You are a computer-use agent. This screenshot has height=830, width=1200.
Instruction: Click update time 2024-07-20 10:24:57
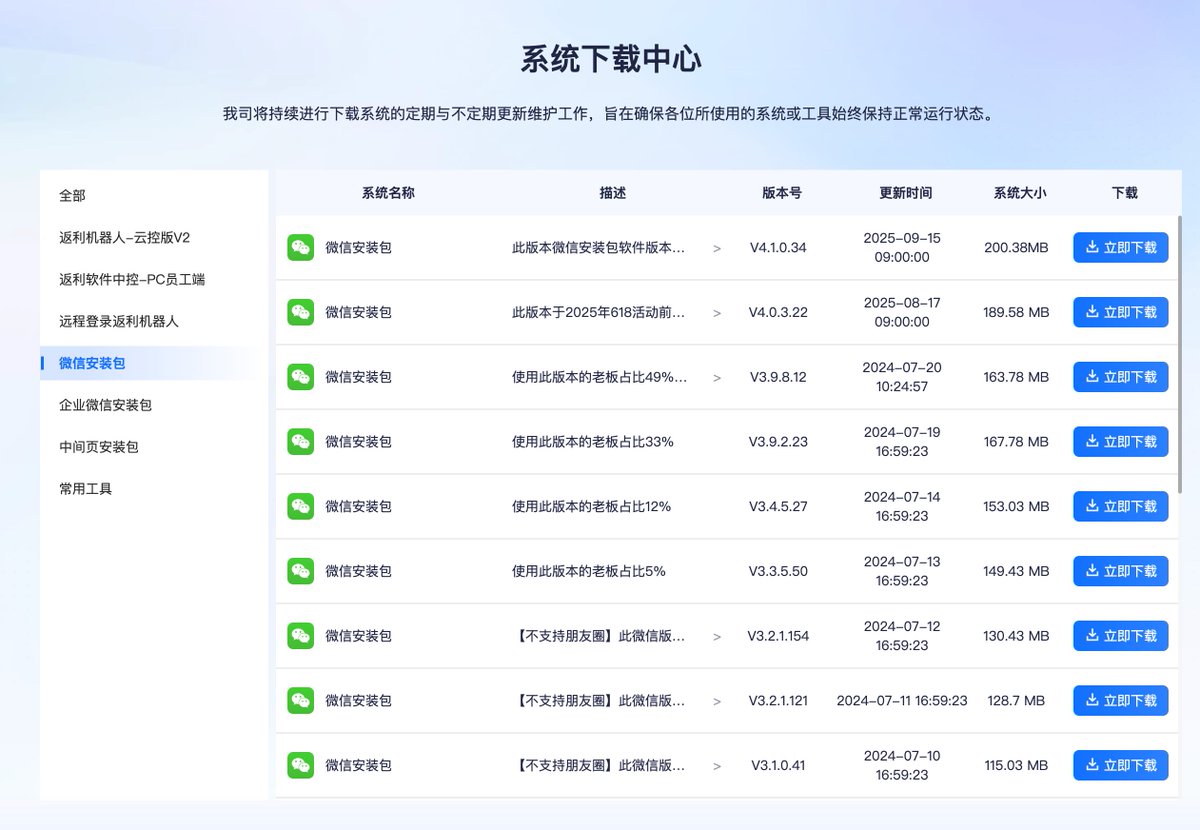click(902, 377)
